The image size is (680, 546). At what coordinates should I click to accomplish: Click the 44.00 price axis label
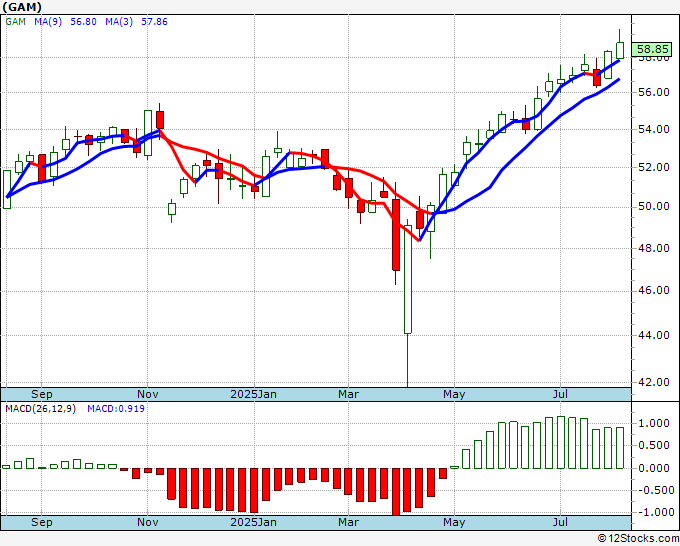[x=654, y=335]
